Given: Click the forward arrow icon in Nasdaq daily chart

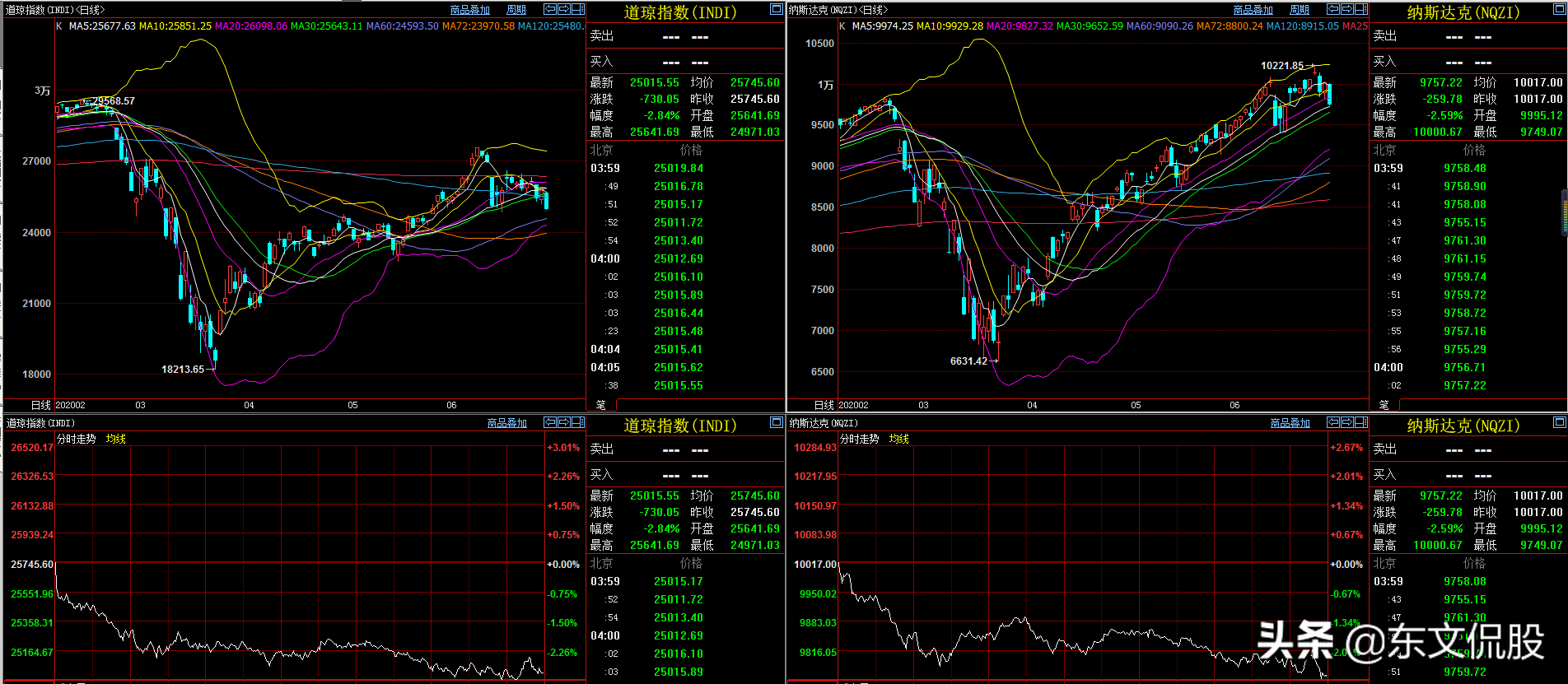Looking at the screenshot, I should point(1347,9).
